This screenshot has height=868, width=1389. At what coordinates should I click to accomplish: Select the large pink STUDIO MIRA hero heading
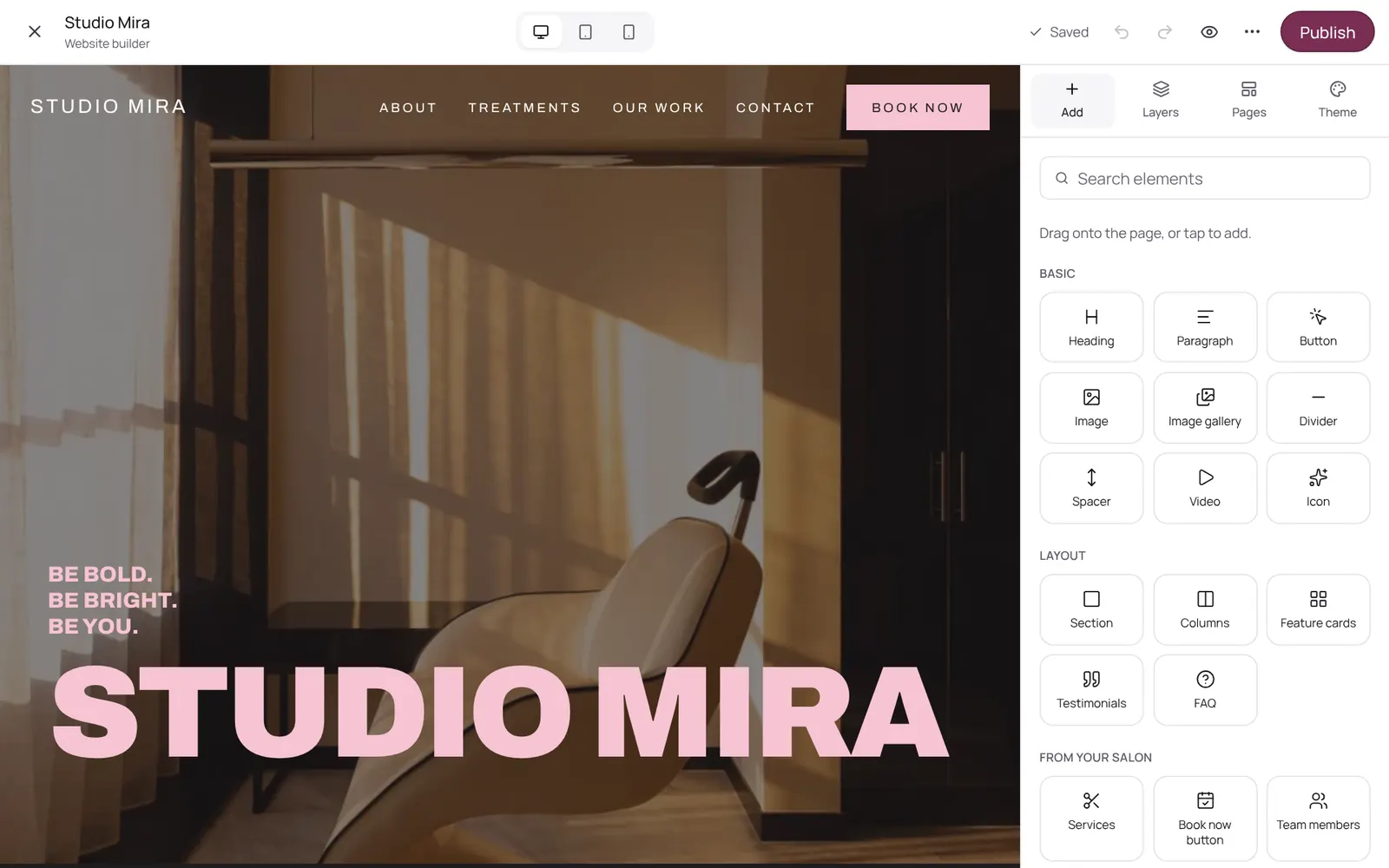501,713
